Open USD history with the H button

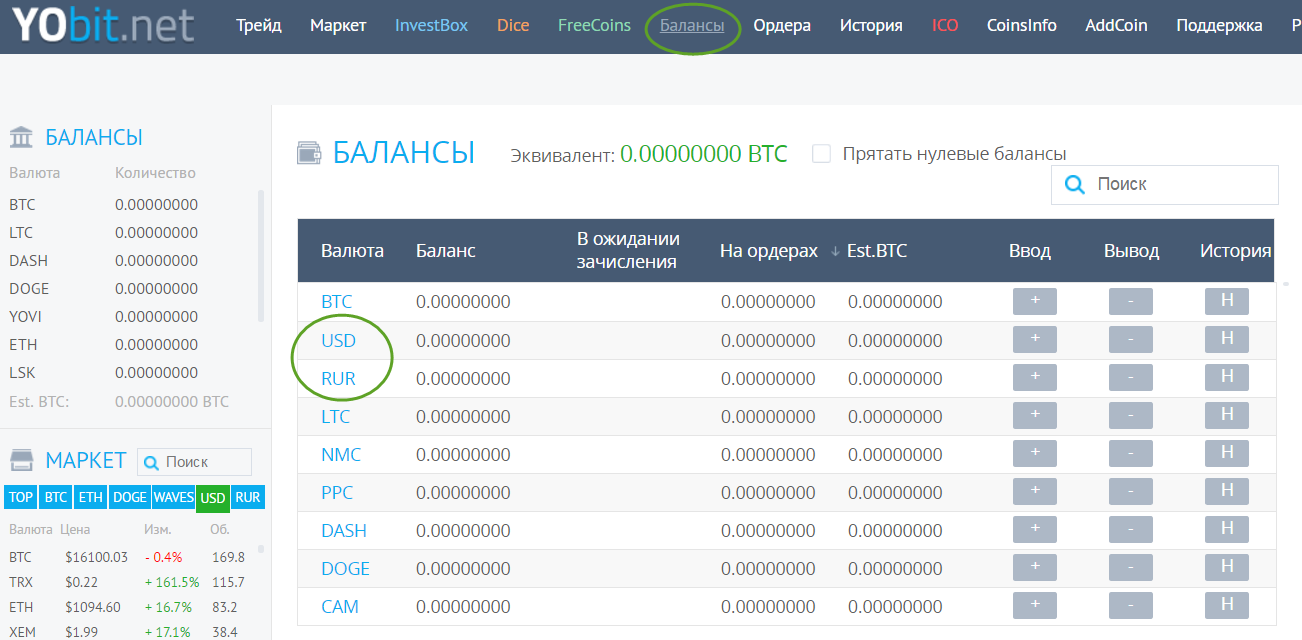tap(1227, 339)
